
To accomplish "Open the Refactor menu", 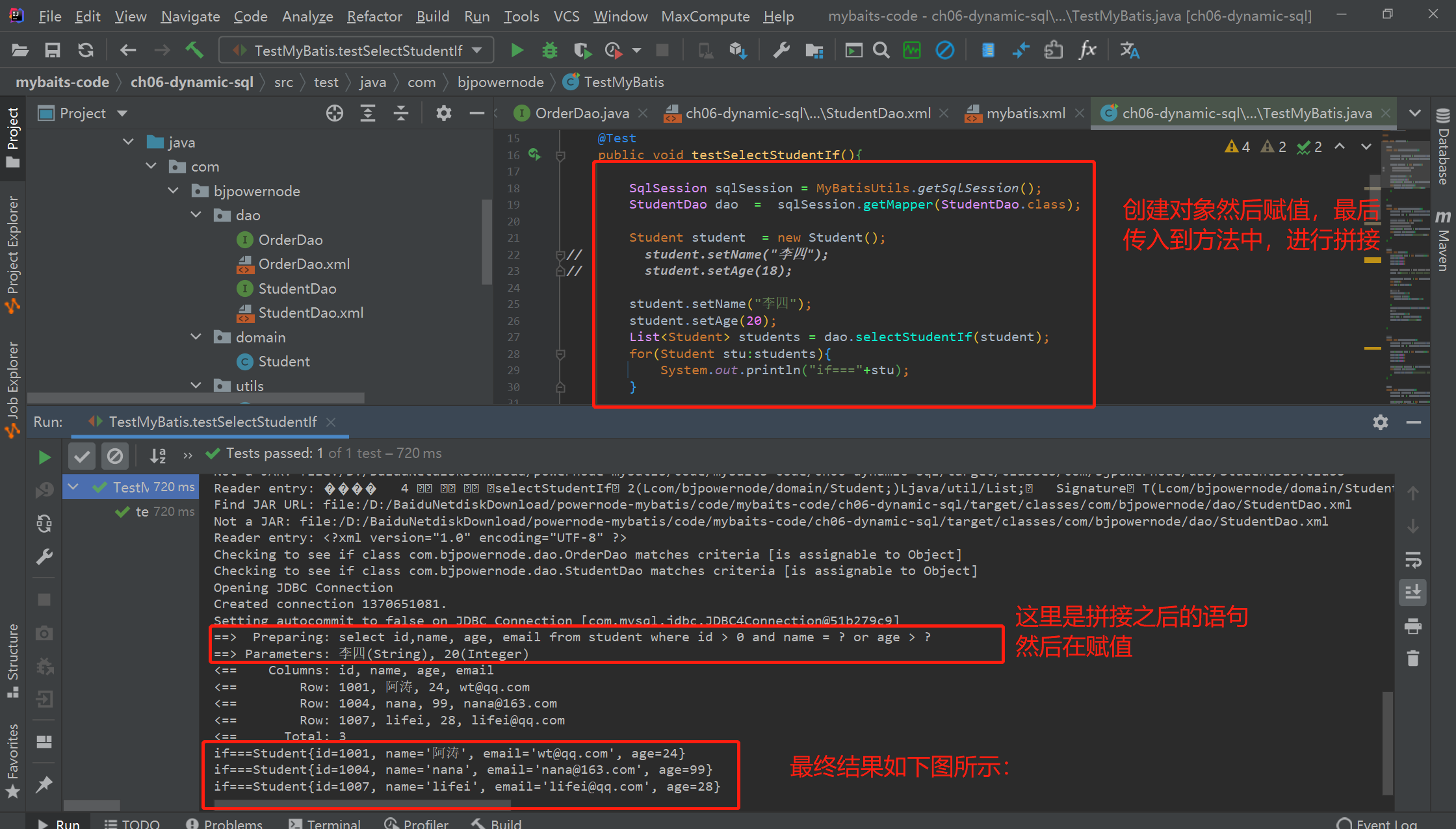I will [x=374, y=16].
